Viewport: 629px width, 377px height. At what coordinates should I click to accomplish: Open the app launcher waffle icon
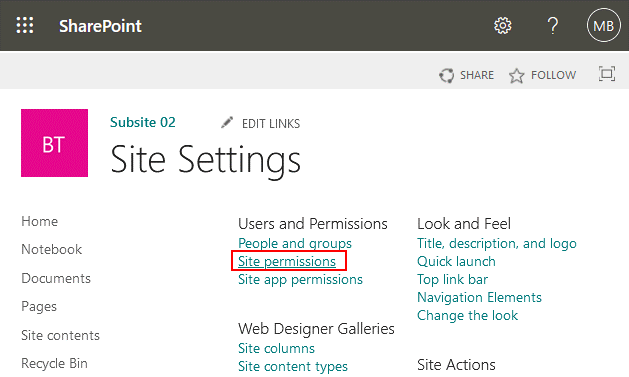25,25
